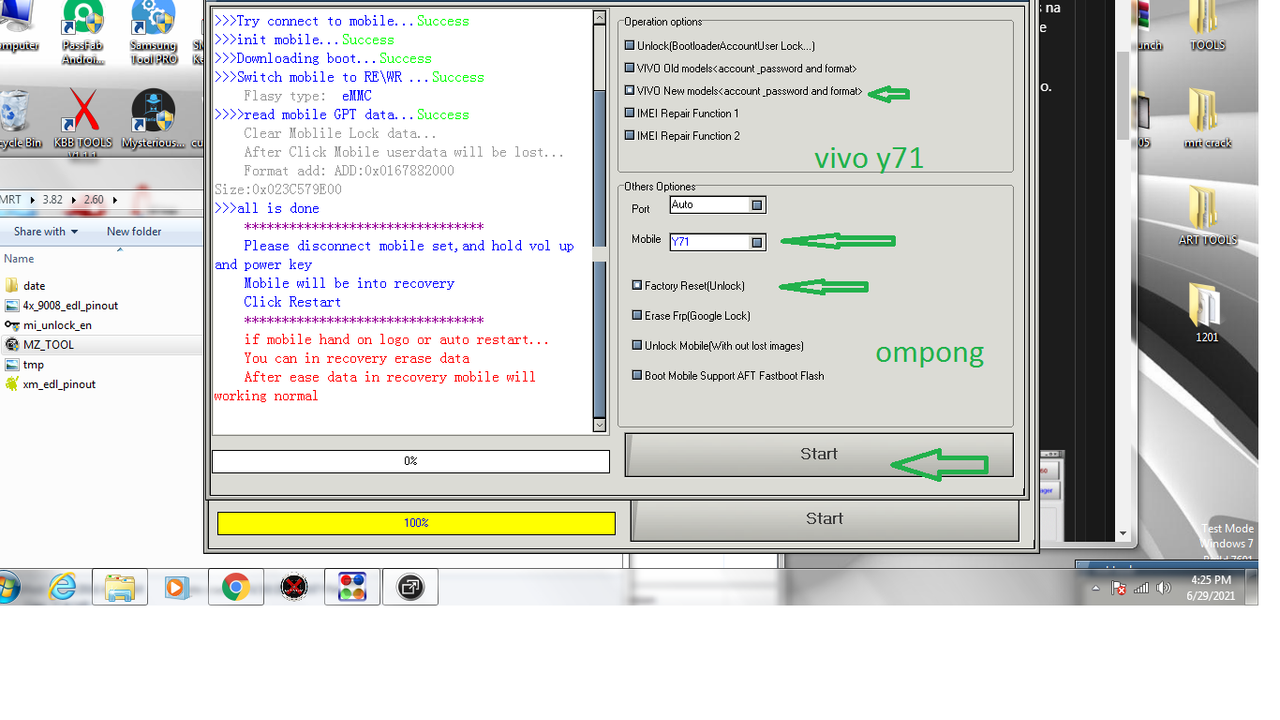
Task: Open the dark round window-switch app on the taskbar
Action: coord(410,587)
